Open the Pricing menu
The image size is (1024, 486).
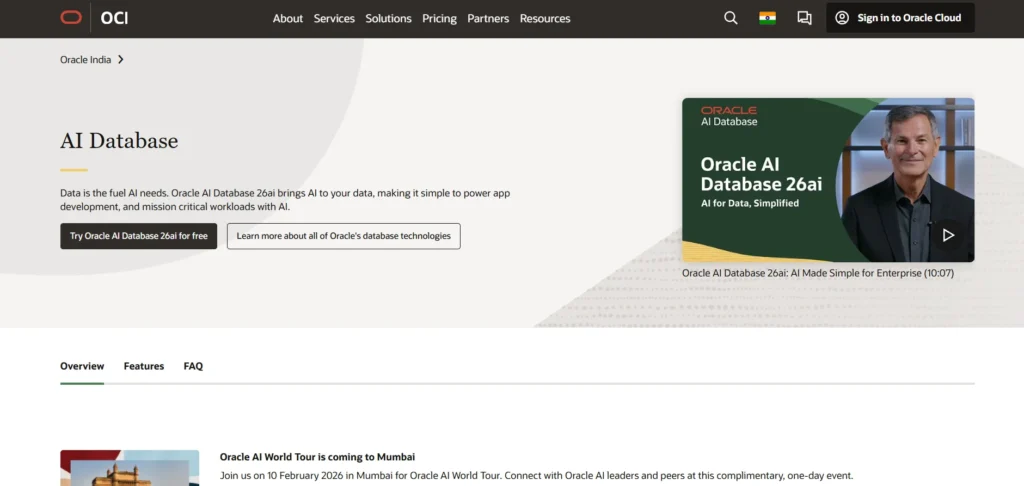[x=440, y=18]
